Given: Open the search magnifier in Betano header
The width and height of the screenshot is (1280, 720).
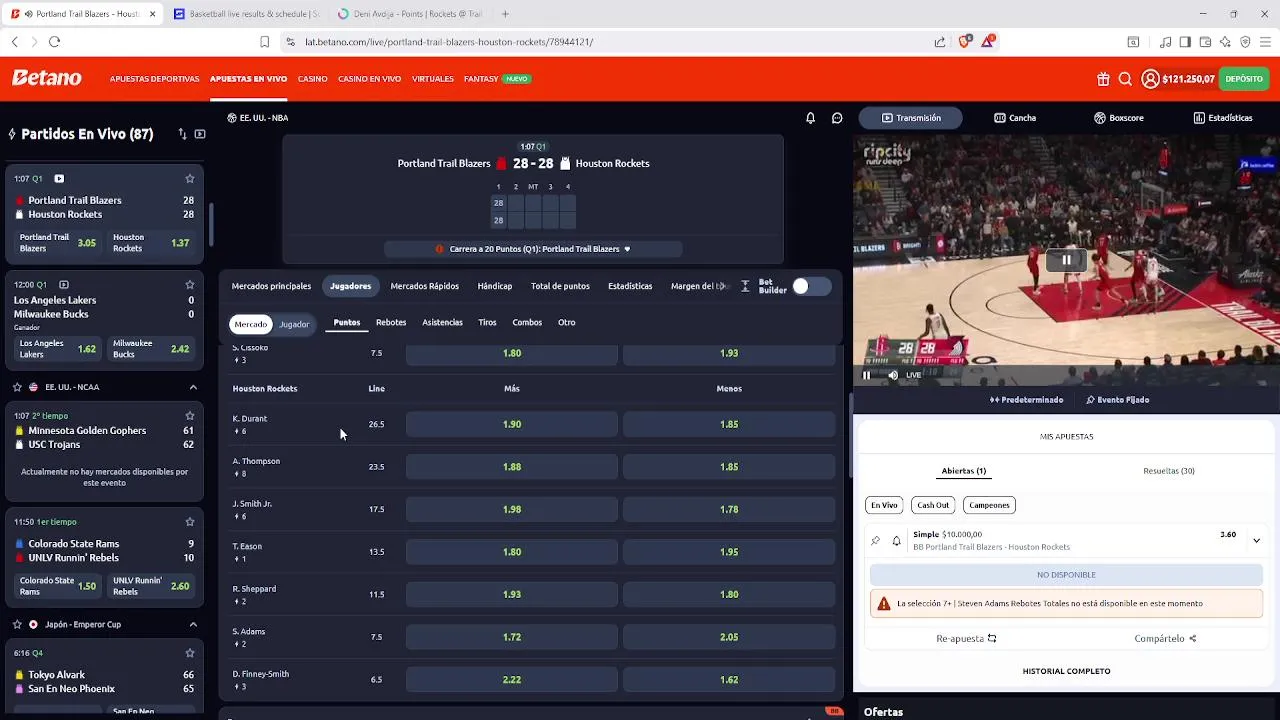Looking at the screenshot, I should (1125, 79).
